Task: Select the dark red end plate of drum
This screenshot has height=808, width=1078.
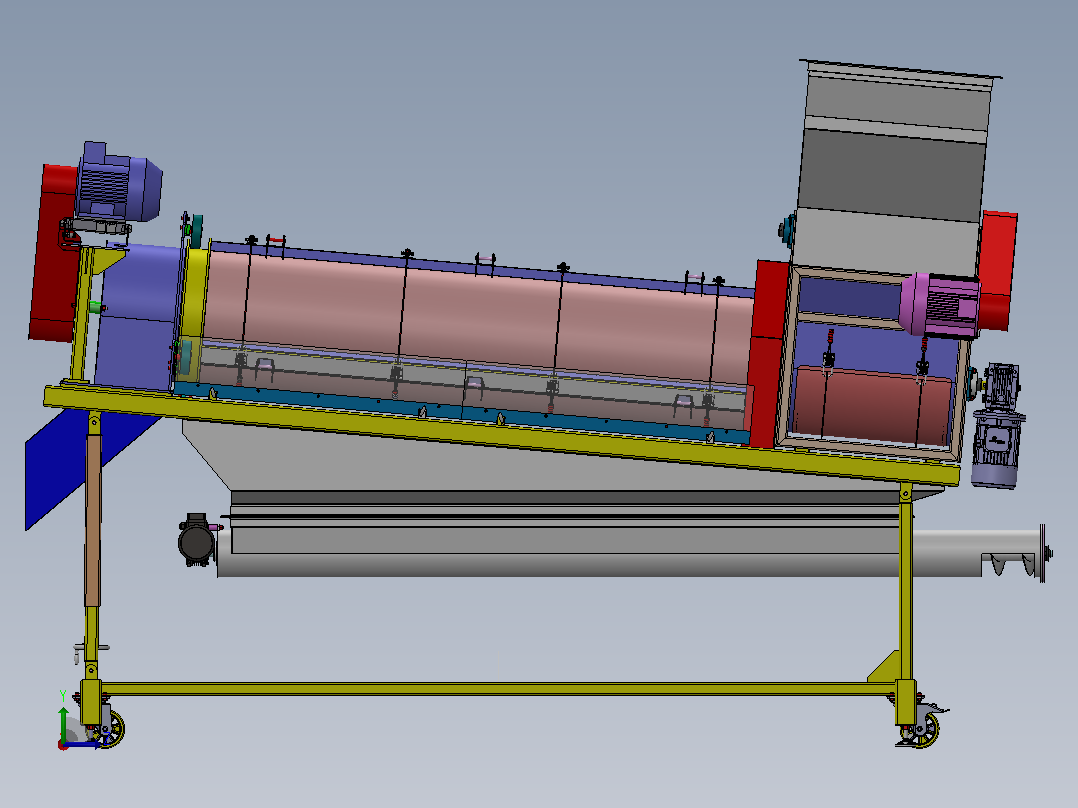Action: 768,354
